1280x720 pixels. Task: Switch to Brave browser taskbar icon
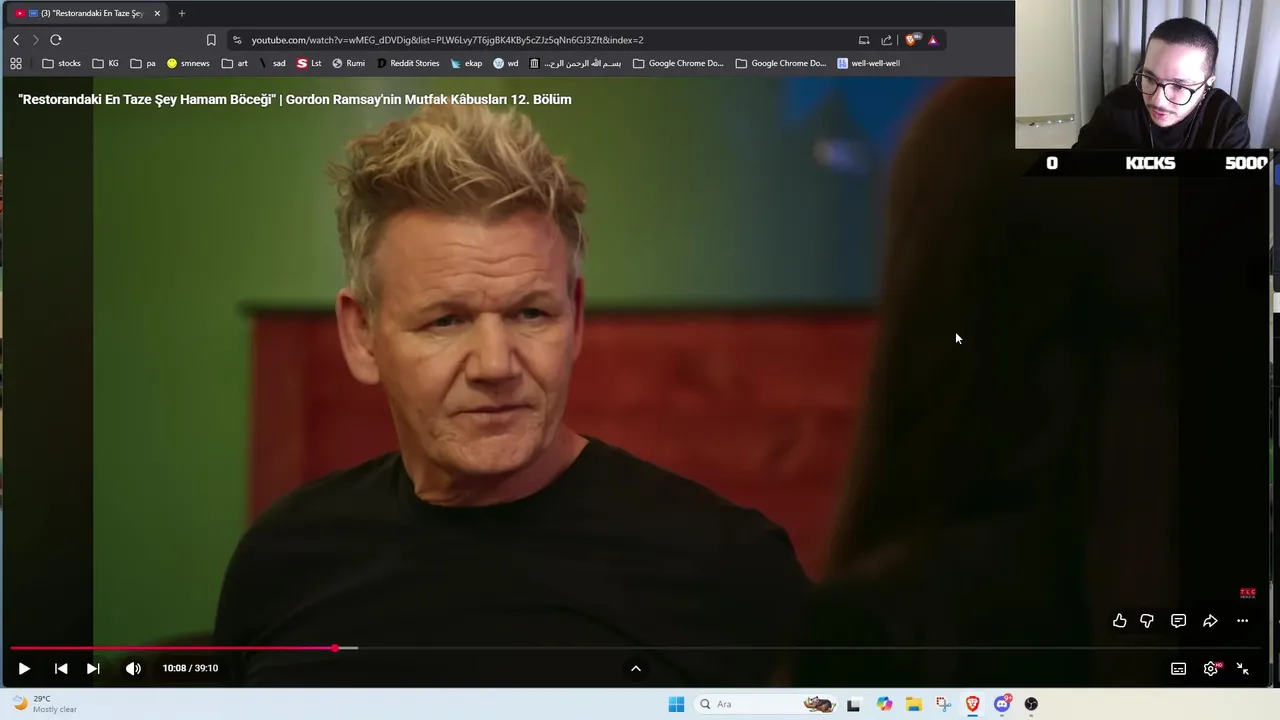[972, 704]
